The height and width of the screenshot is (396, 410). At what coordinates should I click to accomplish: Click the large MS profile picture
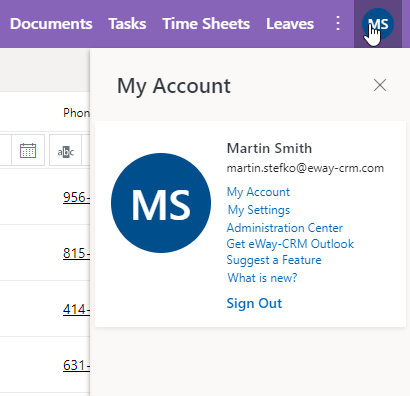click(161, 203)
